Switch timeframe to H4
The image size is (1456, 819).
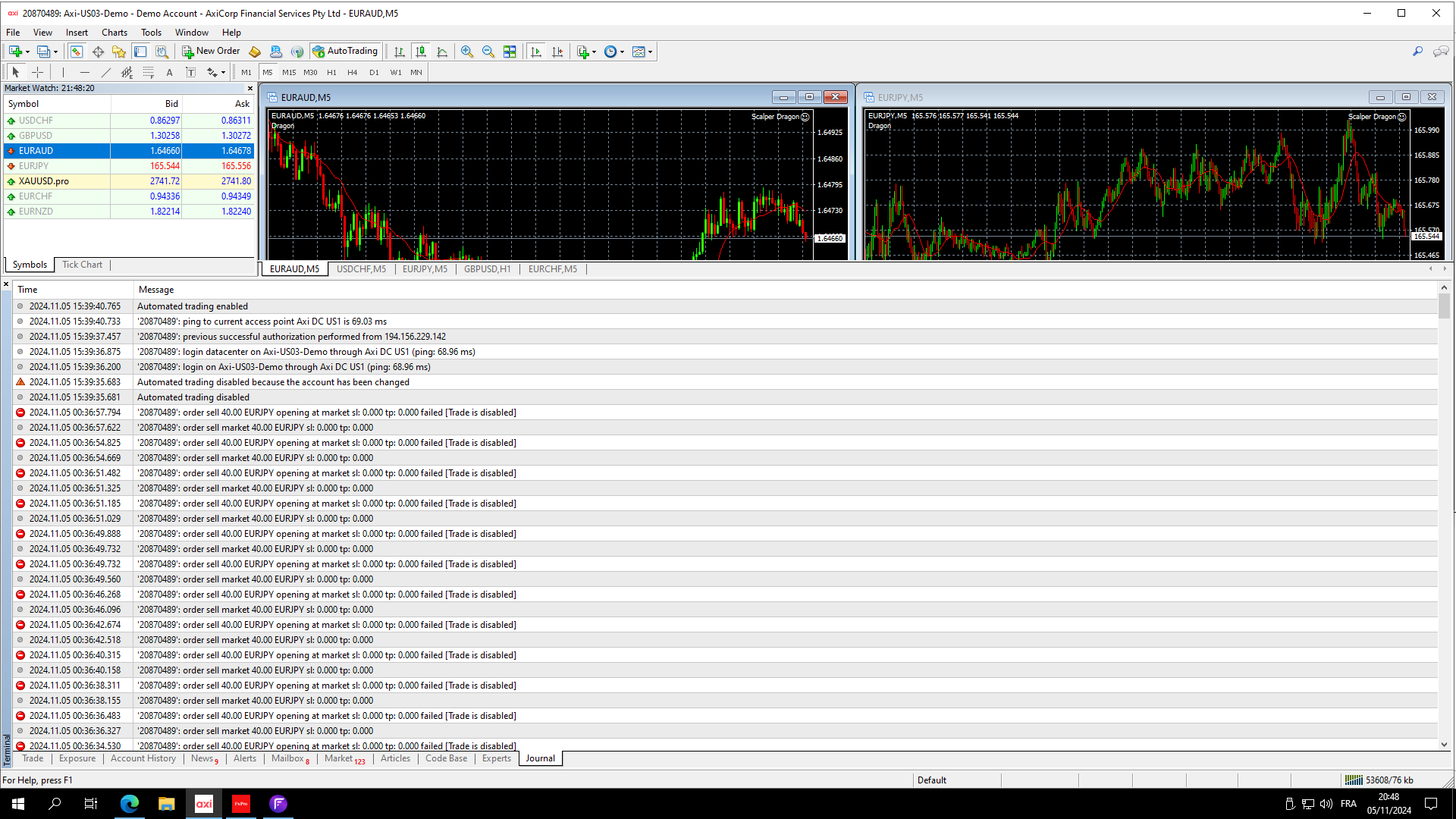click(353, 72)
